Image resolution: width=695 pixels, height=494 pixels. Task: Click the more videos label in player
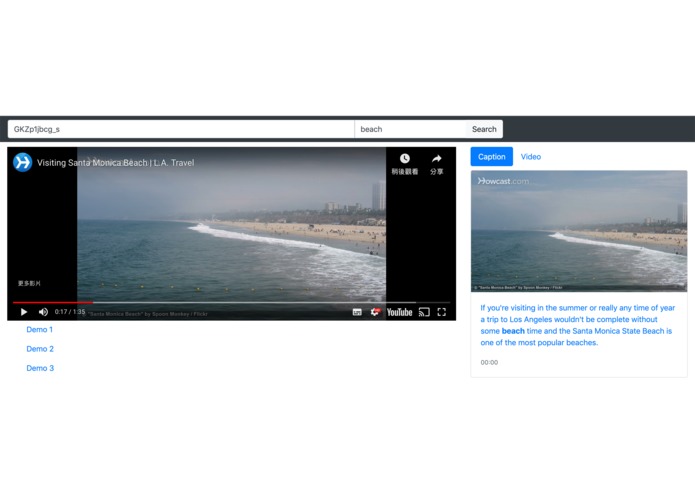tap(29, 284)
